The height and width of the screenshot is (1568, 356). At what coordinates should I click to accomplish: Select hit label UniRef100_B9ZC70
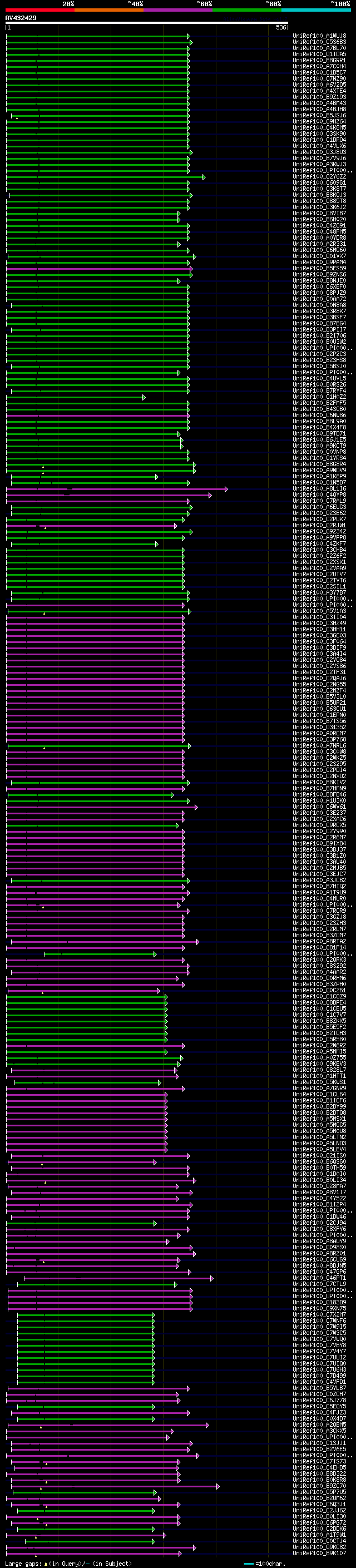(x=319, y=1486)
